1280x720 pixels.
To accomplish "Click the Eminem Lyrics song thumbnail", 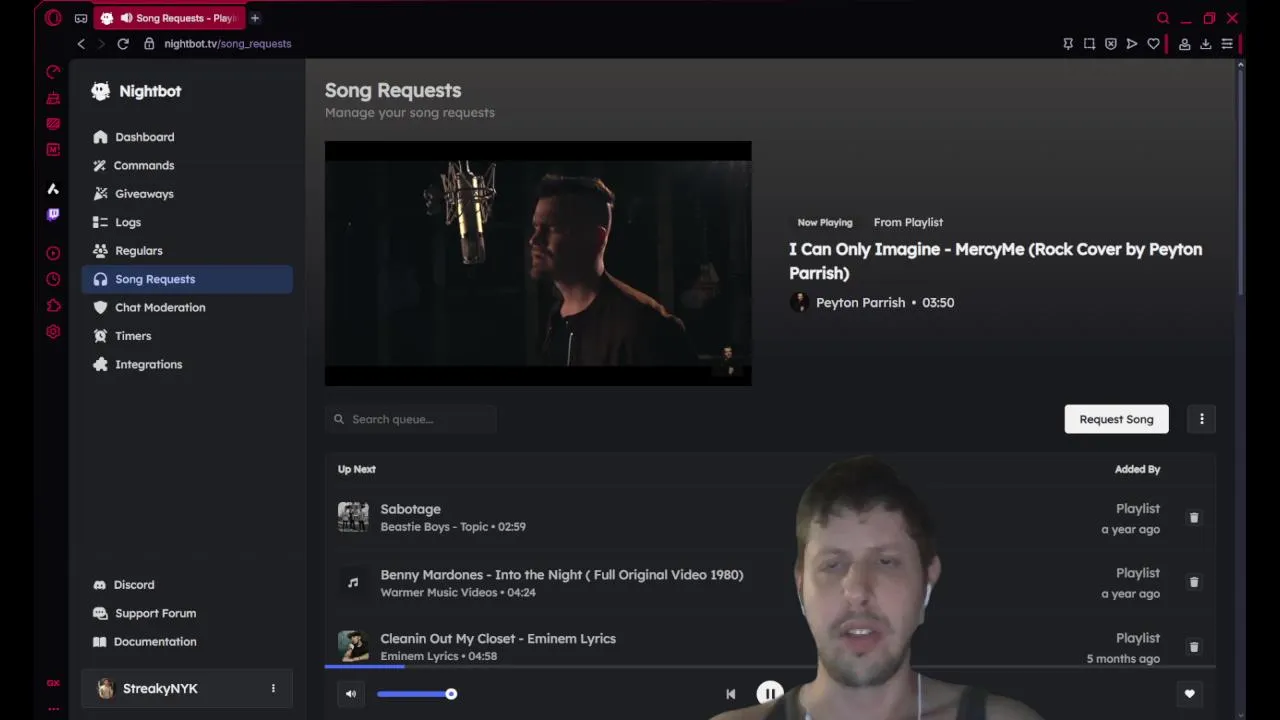I will (x=353, y=646).
